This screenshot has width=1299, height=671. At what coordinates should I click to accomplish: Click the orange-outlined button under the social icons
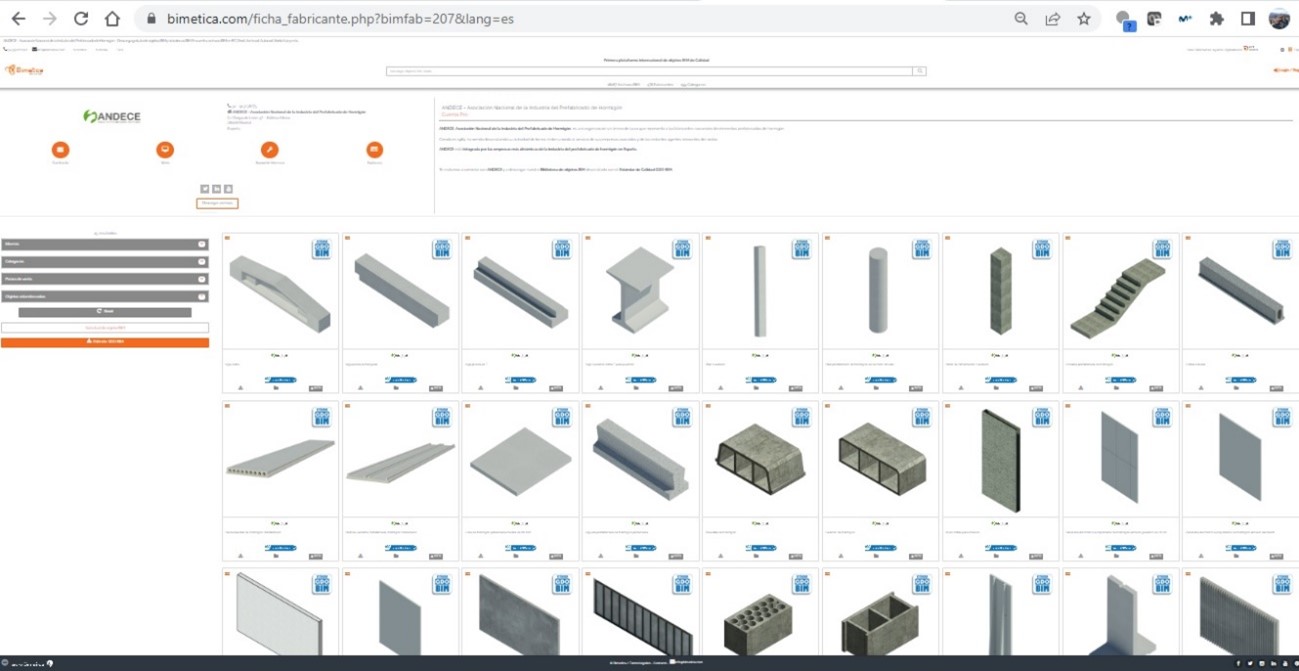pos(217,203)
